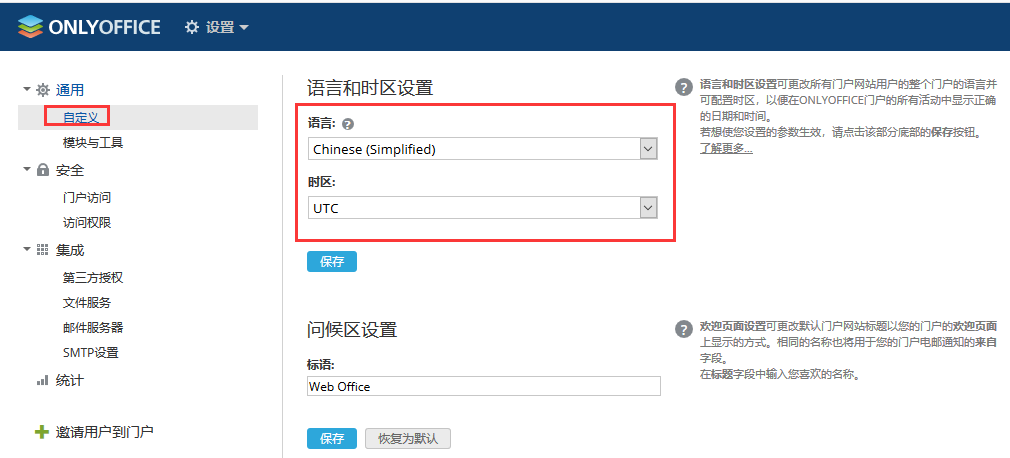This screenshot has width=1010, height=458.
Task: Click the help icon next to 欢迎页面设置 description
Action: [x=684, y=329]
